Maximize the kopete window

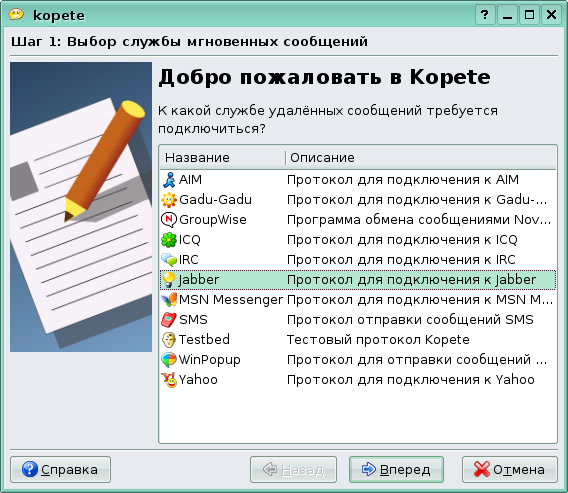(529, 14)
